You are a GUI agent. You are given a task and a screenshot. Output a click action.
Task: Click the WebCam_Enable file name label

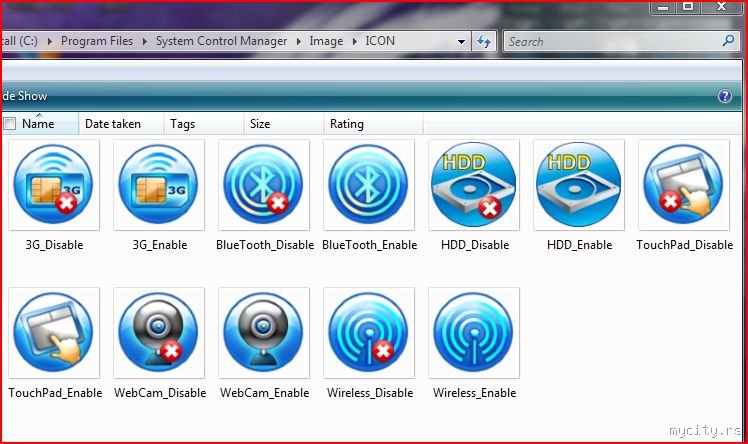265,392
